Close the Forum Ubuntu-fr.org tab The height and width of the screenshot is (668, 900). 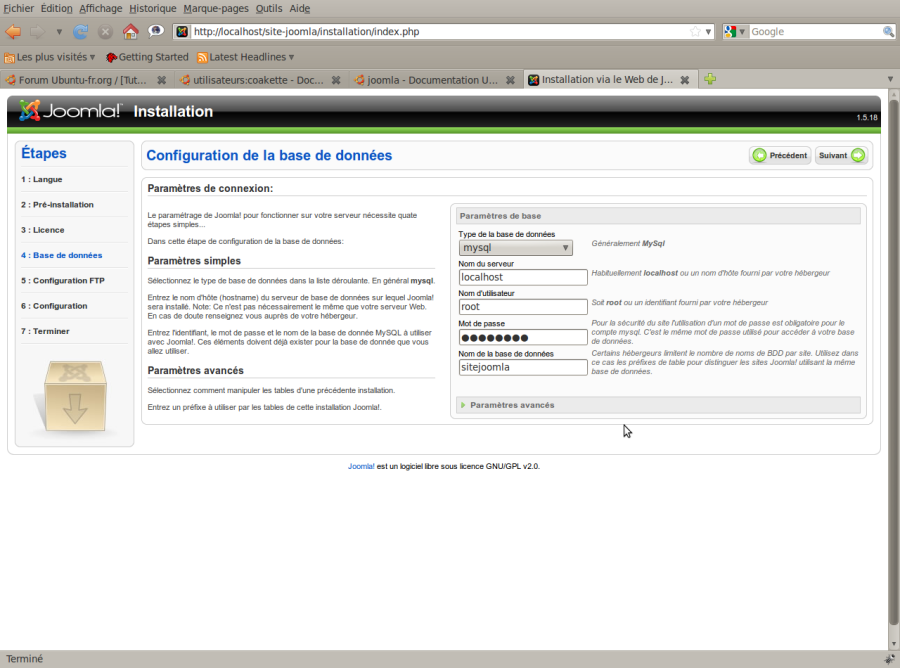162,80
